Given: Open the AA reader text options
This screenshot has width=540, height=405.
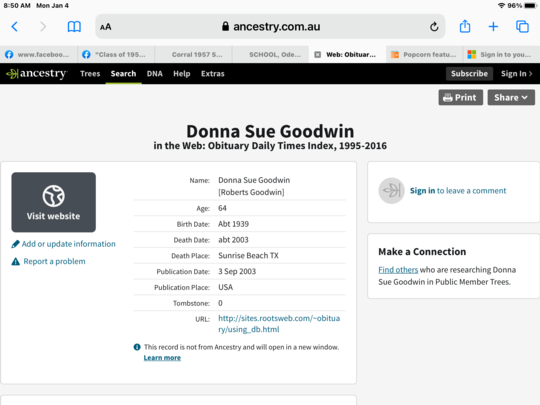Looking at the screenshot, I should pos(105,27).
